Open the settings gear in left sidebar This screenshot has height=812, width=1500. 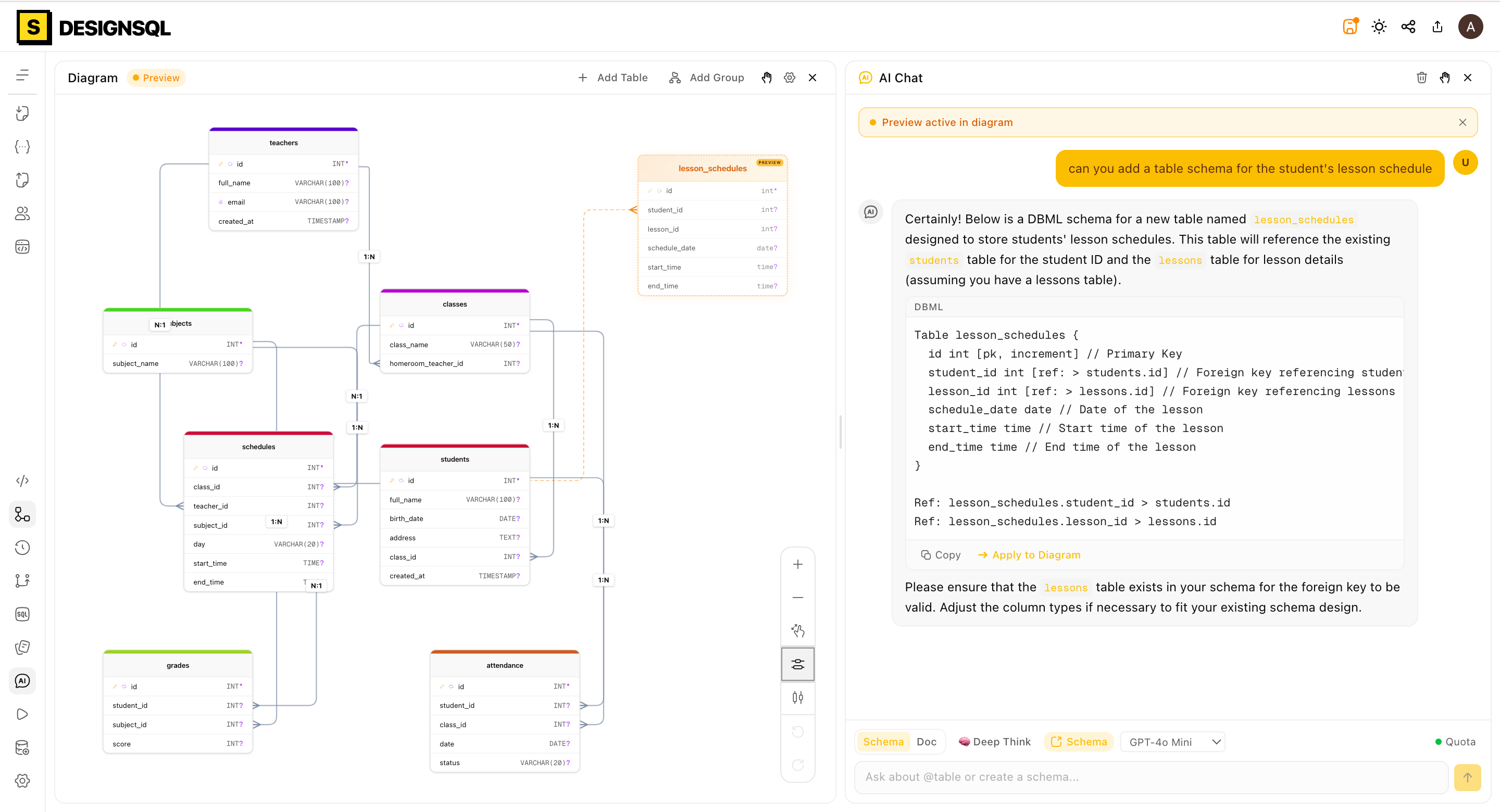22,781
